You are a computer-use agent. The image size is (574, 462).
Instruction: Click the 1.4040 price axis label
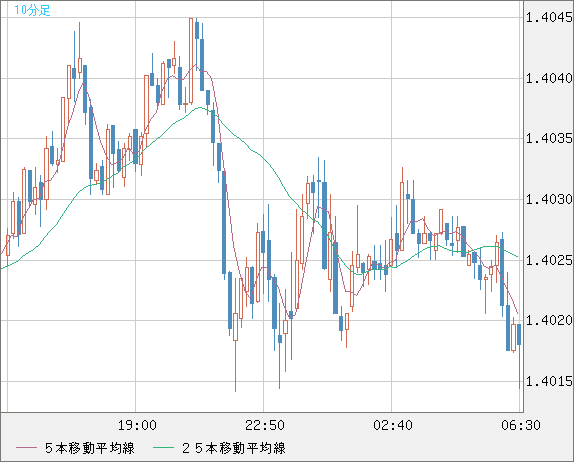point(549,78)
